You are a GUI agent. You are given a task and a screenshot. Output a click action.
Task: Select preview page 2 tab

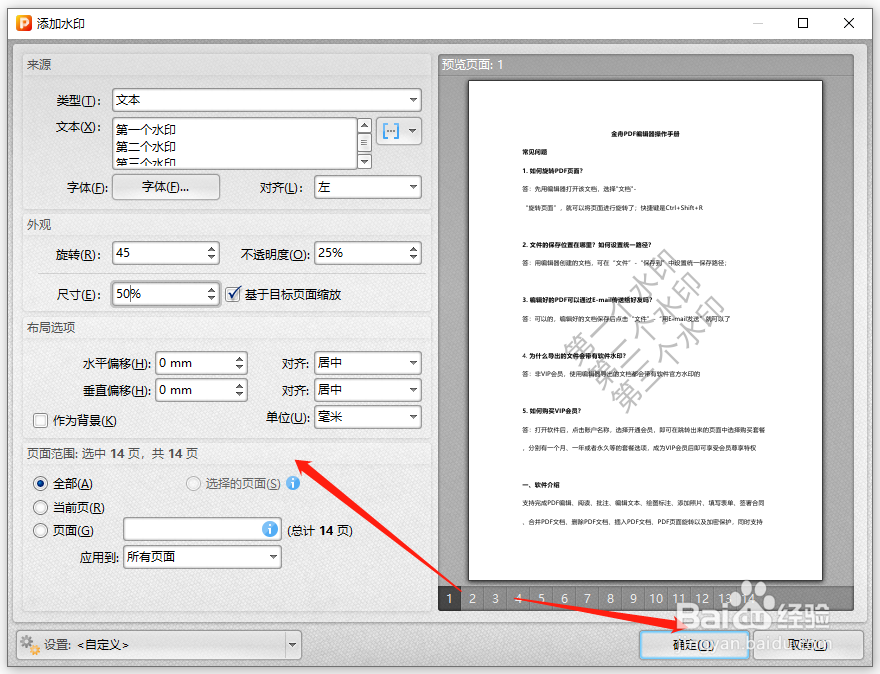473,599
